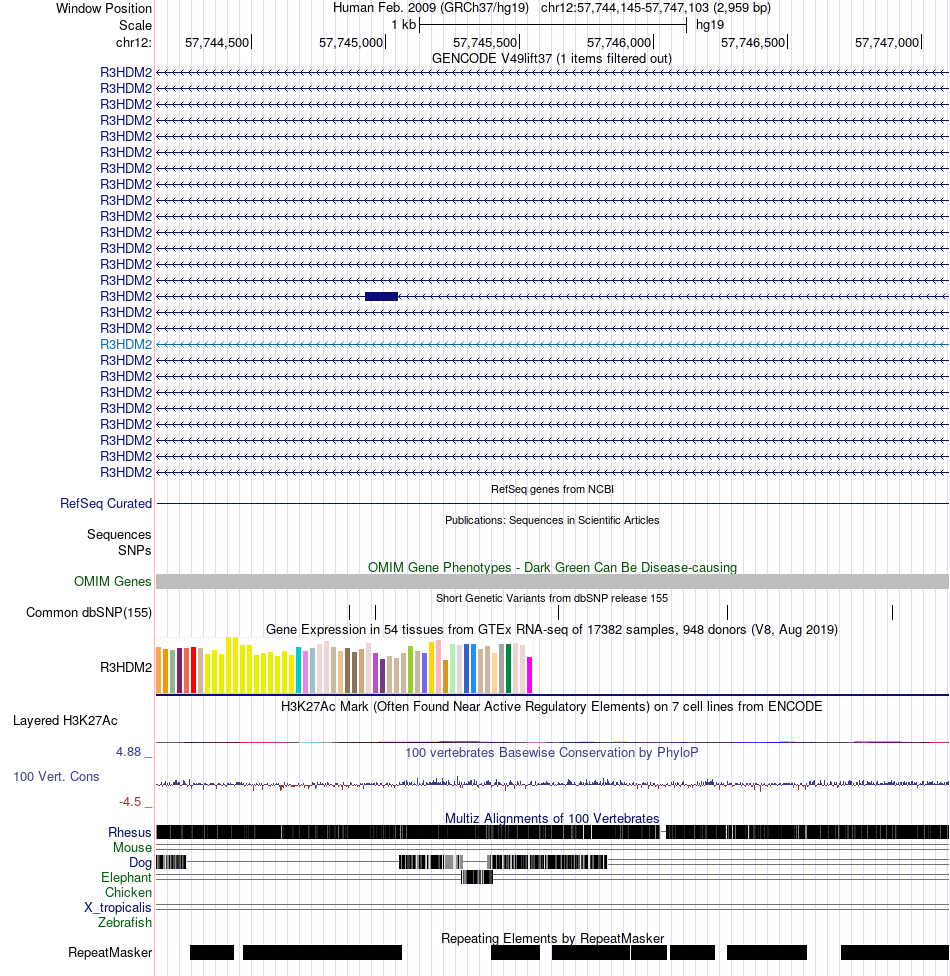Click the -4.5 PhyloP lower limit
The image size is (950, 976).
130,802
